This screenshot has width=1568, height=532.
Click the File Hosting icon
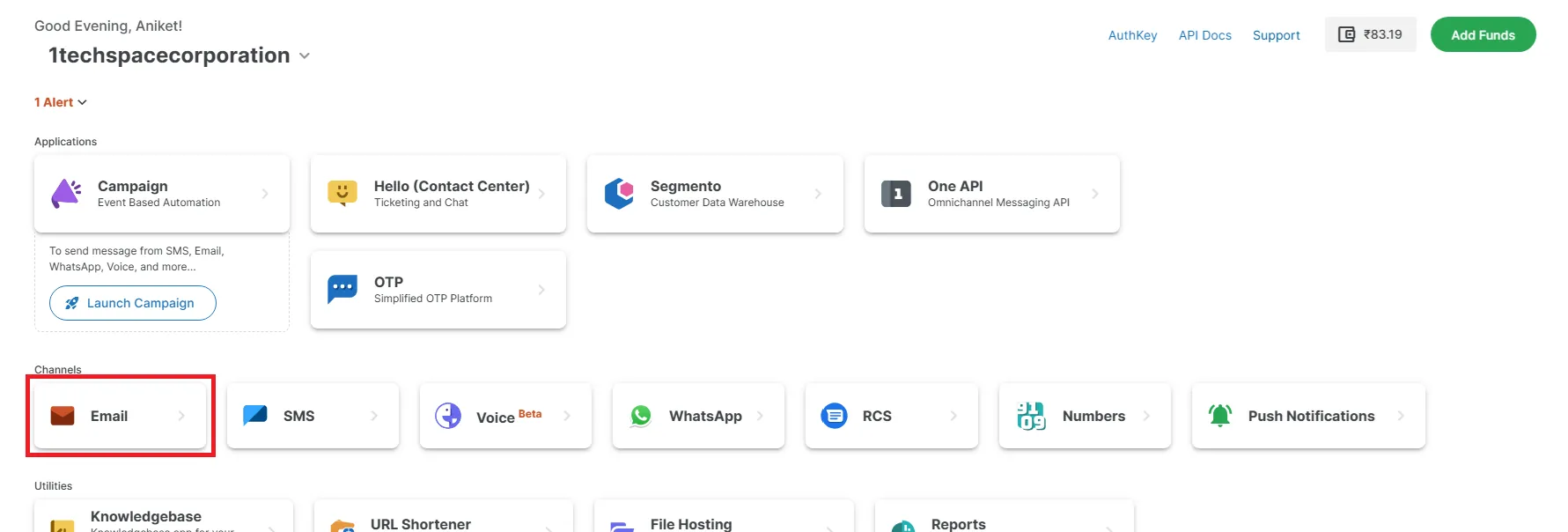(x=622, y=527)
